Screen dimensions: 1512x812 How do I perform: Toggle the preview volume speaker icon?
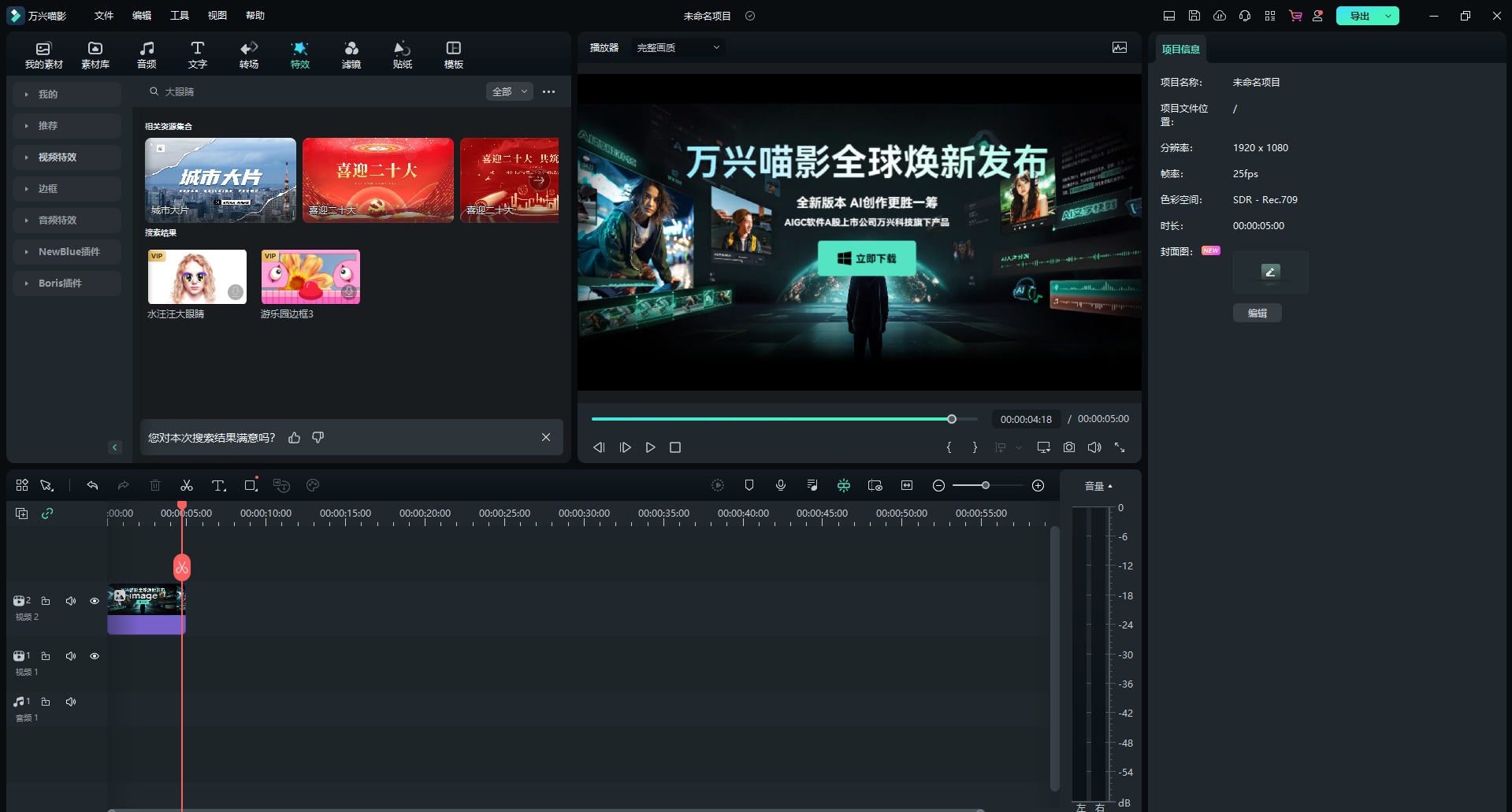tap(1094, 447)
